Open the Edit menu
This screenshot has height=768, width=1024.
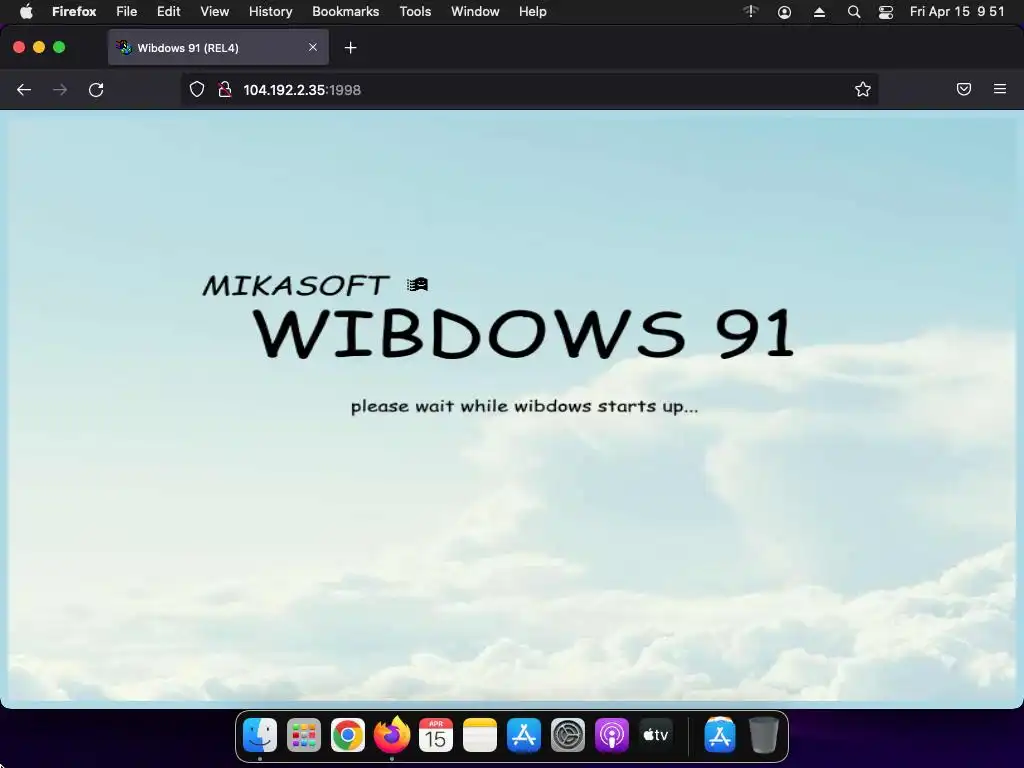point(168,12)
